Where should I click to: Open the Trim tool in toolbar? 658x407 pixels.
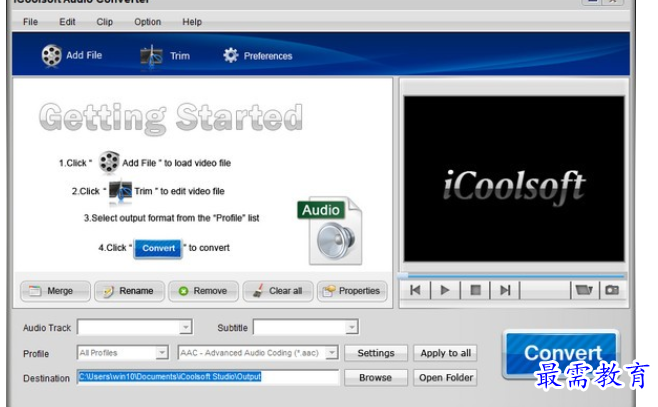pyautogui.click(x=165, y=57)
